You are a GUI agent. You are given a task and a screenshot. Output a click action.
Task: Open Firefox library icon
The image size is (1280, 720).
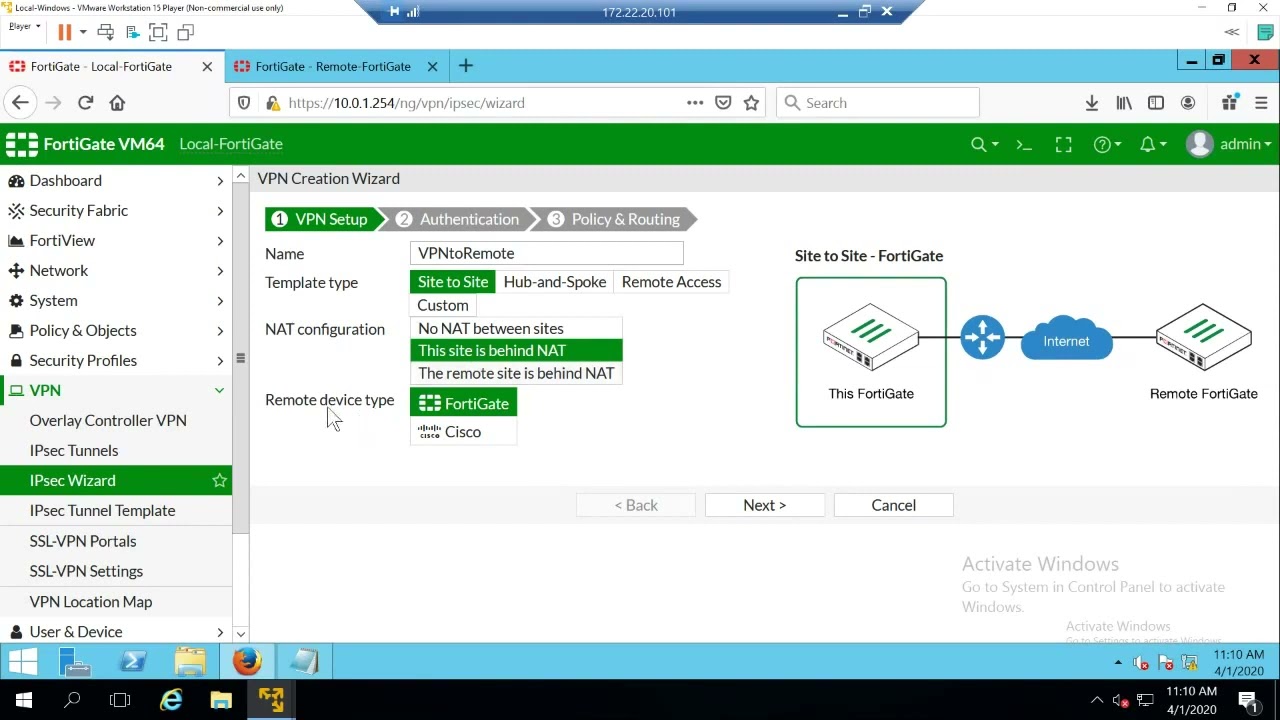pyautogui.click(x=1124, y=103)
